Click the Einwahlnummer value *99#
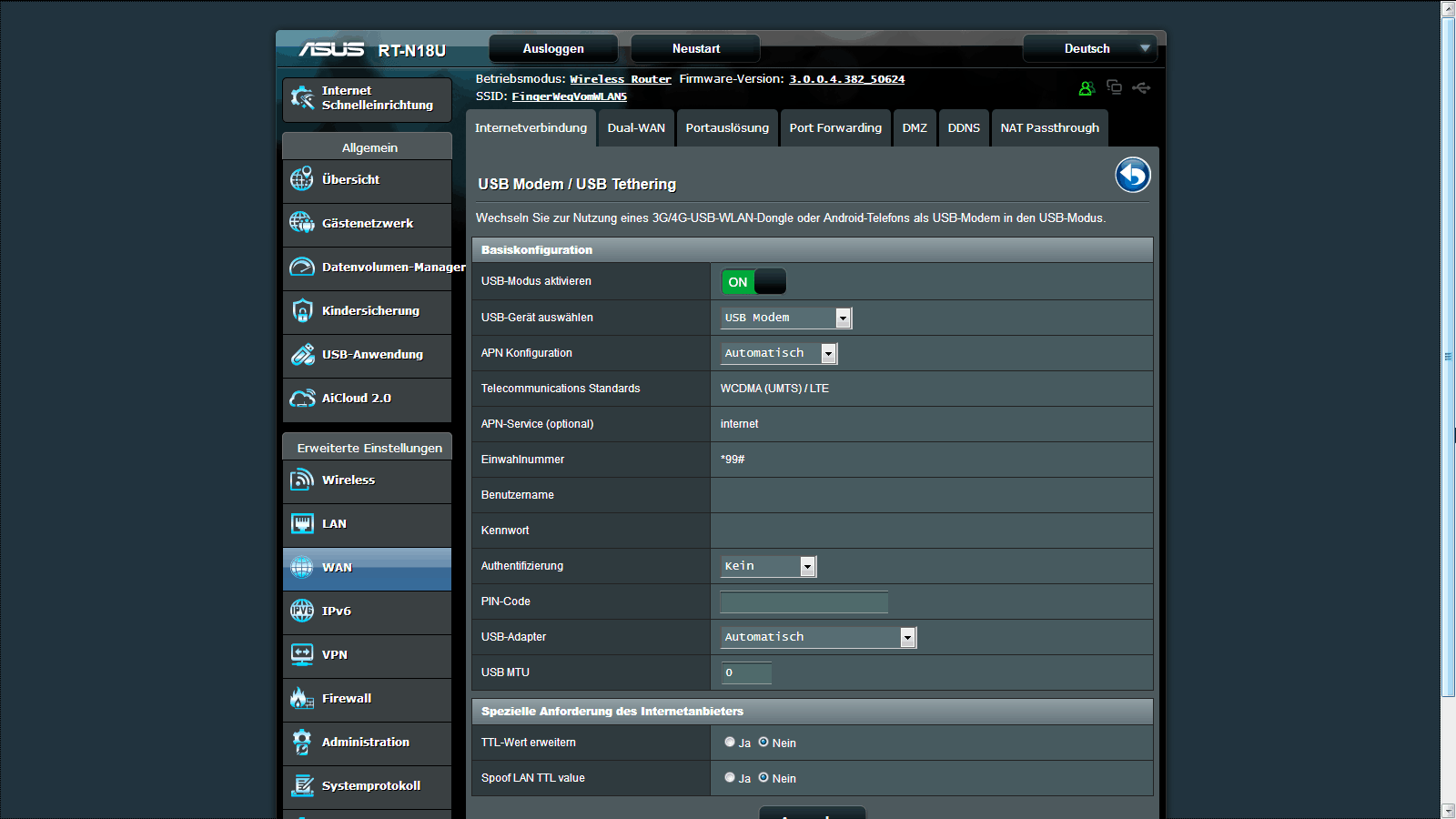Screen dimensions: 1456x819 (x=733, y=460)
